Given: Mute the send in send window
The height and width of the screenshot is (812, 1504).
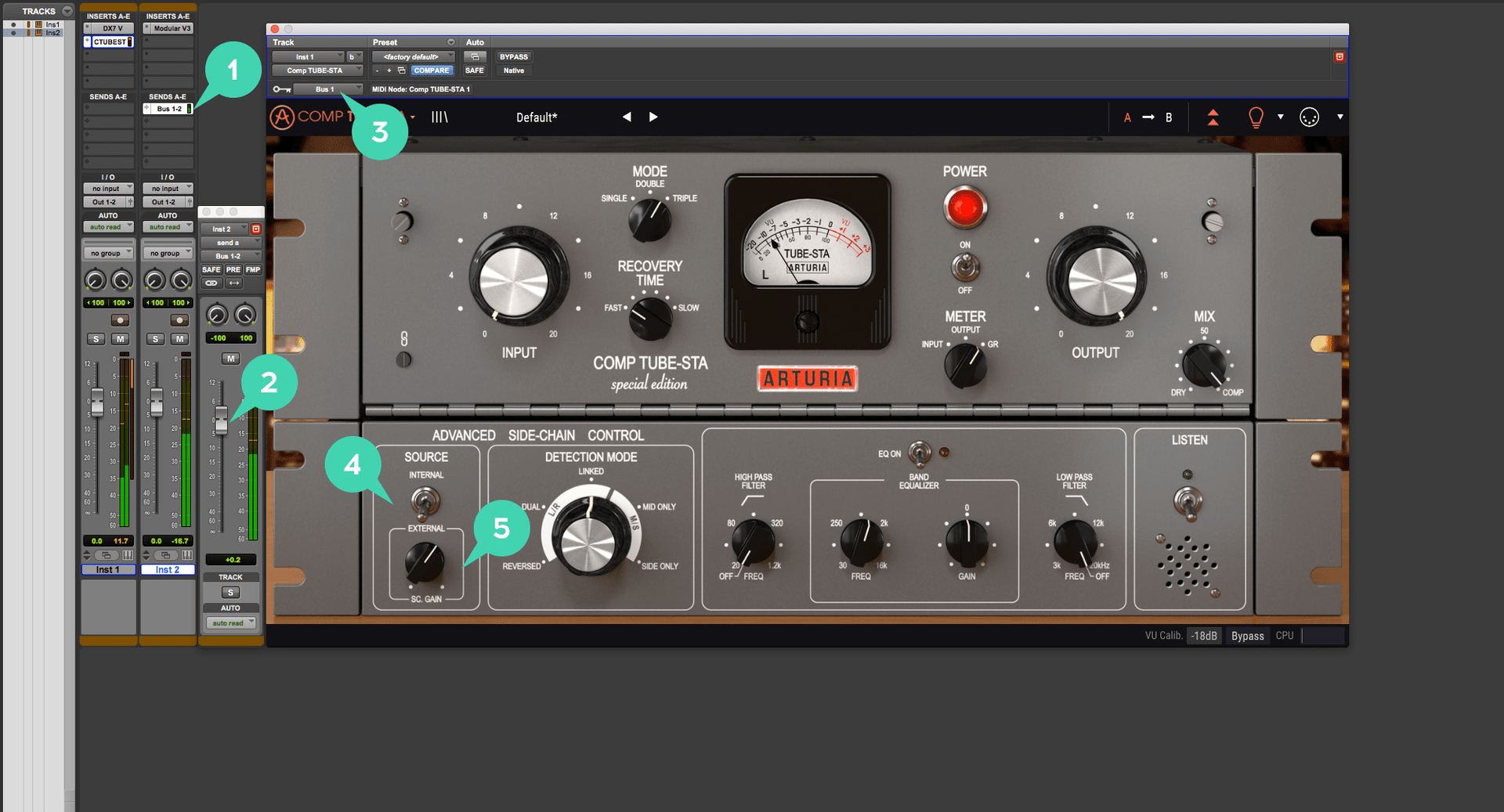Looking at the screenshot, I should coord(230,359).
